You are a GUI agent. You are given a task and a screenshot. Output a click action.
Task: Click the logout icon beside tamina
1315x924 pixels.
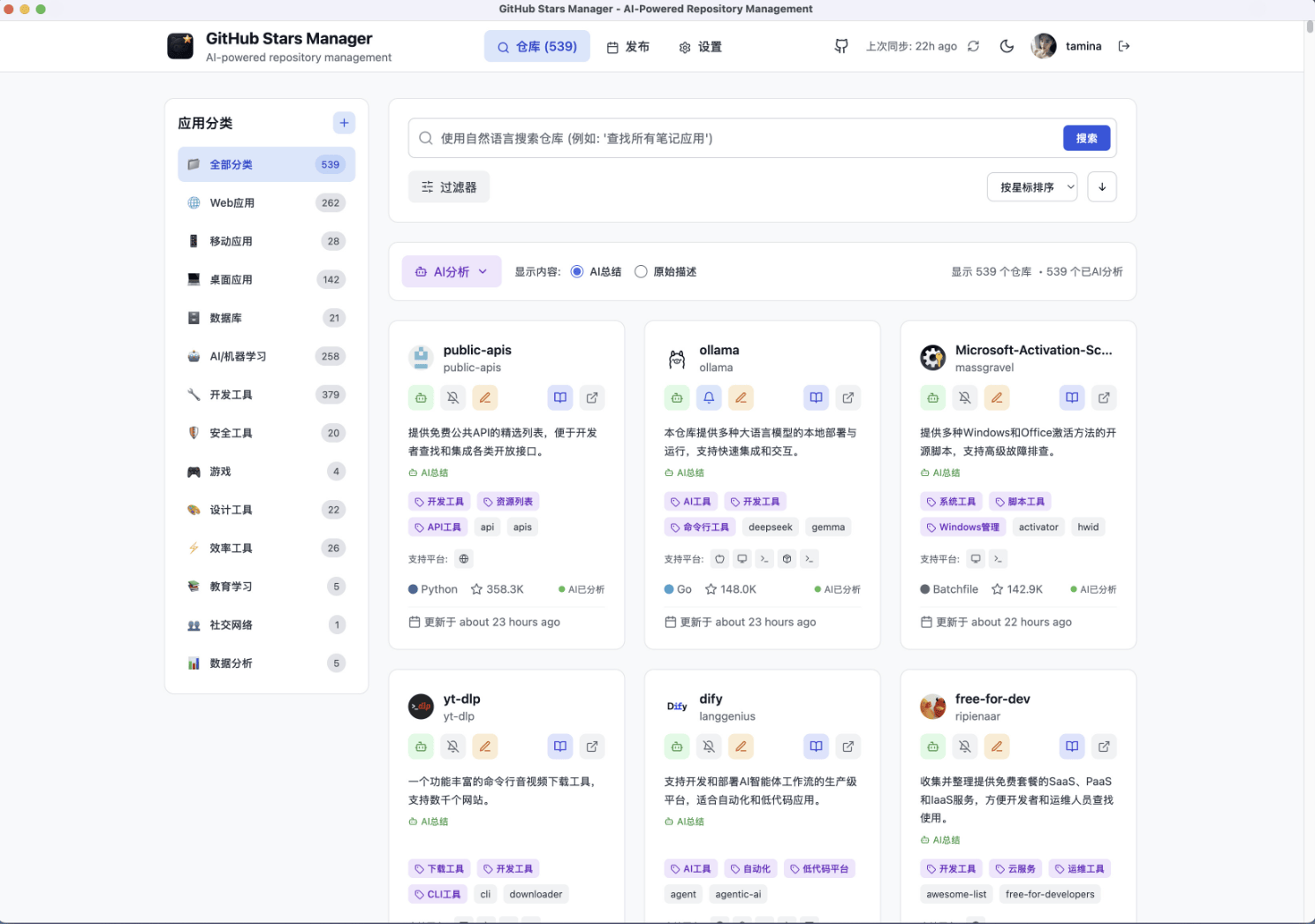coord(1124,46)
